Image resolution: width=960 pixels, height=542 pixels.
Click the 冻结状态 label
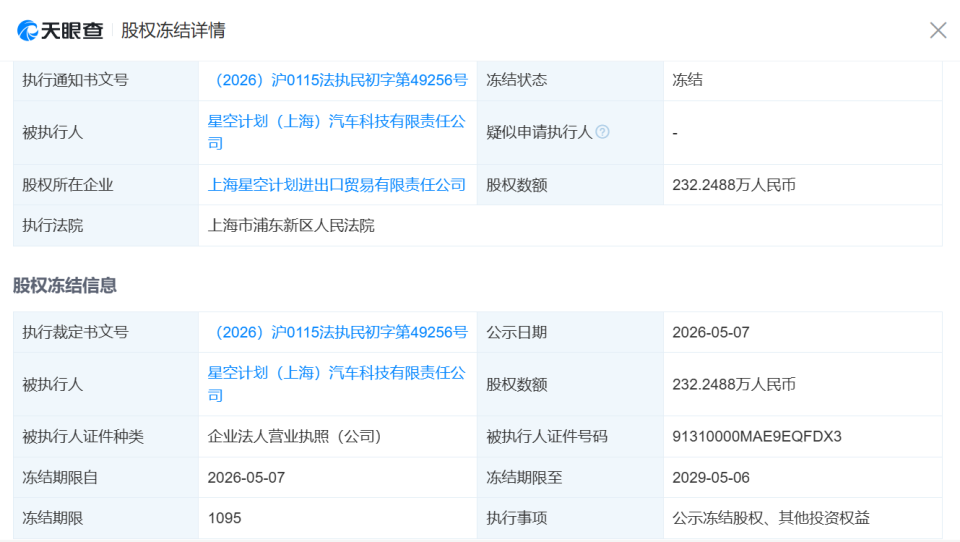click(517, 80)
